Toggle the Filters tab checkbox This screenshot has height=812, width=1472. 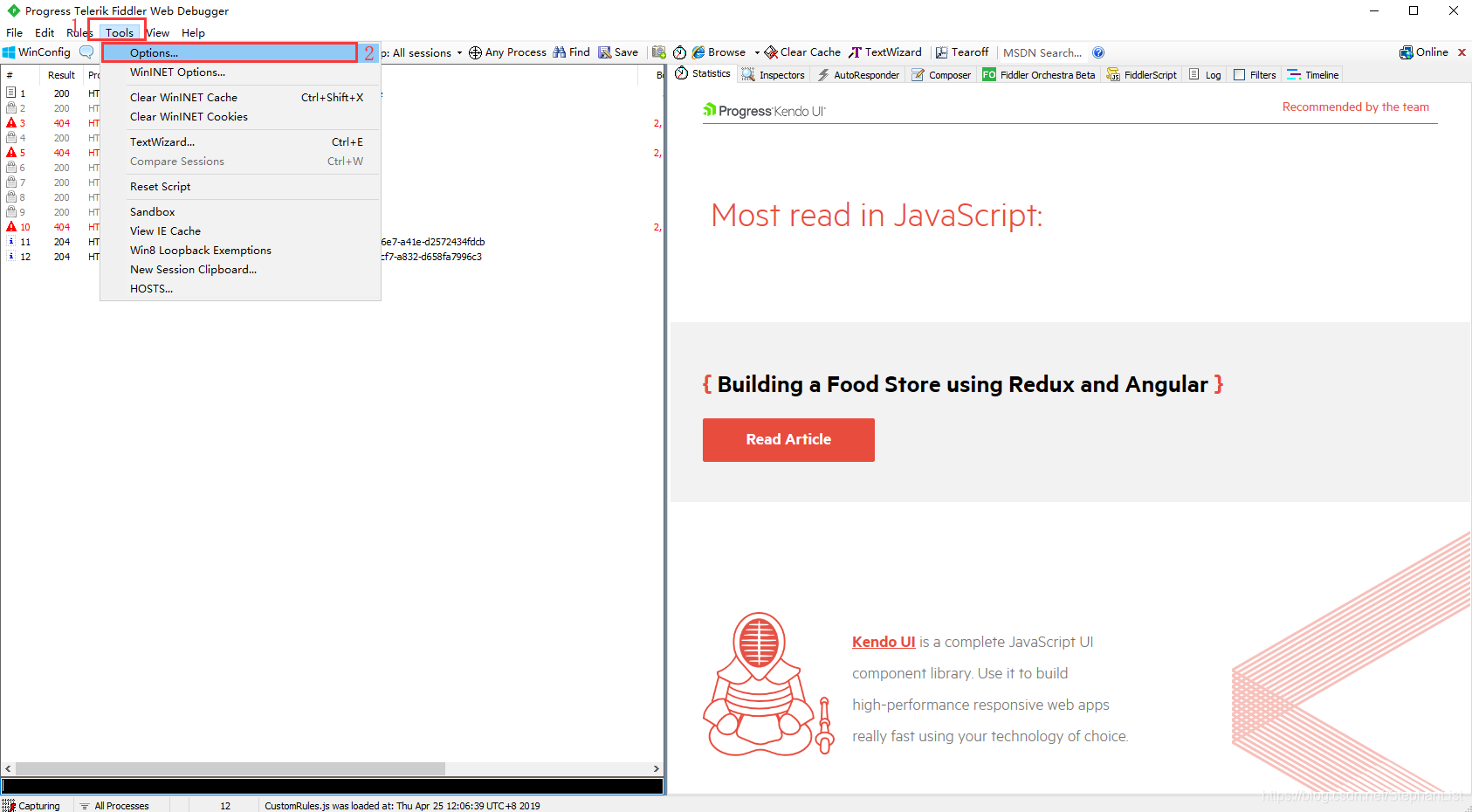pos(1239,75)
